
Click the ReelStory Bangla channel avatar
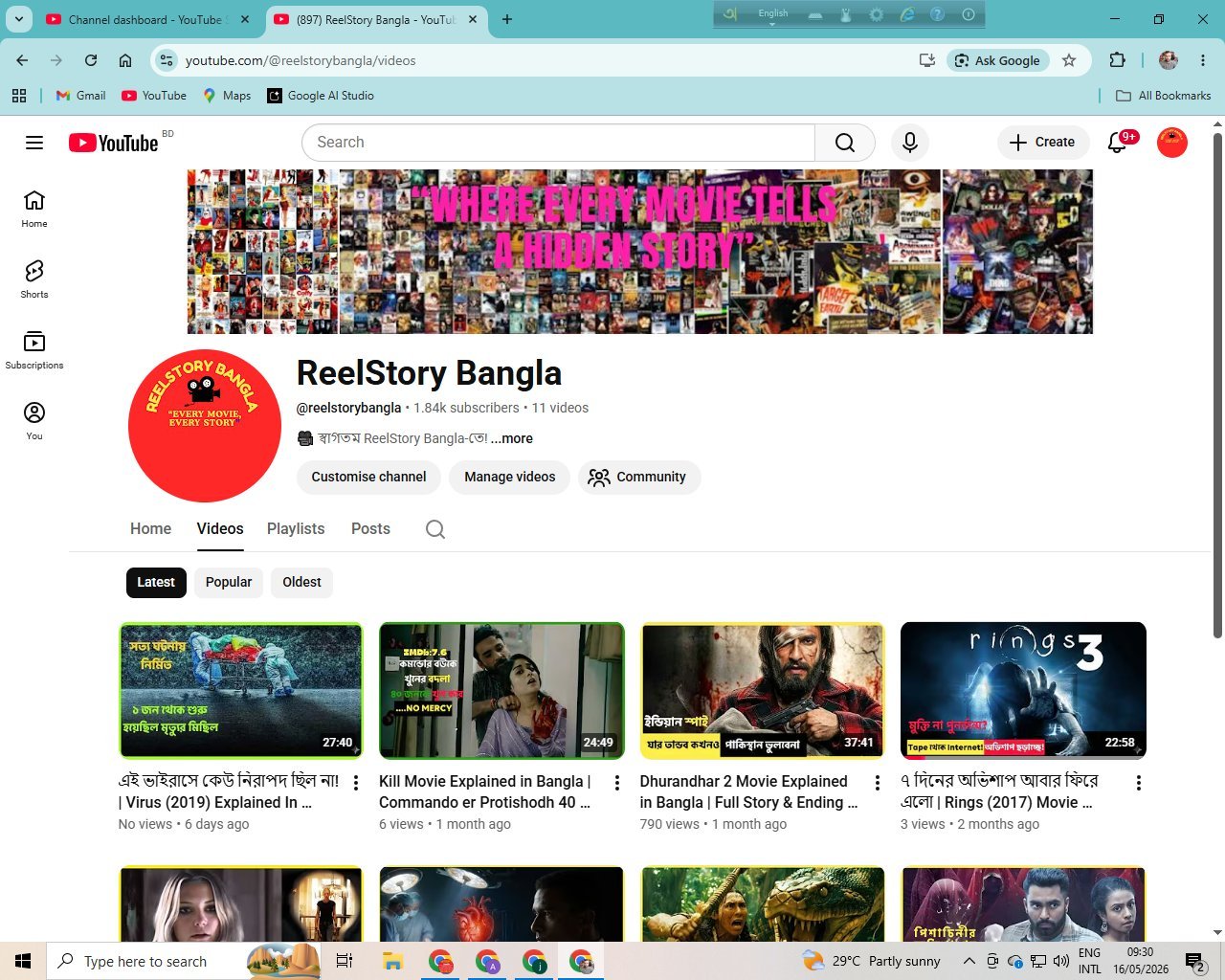point(204,426)
